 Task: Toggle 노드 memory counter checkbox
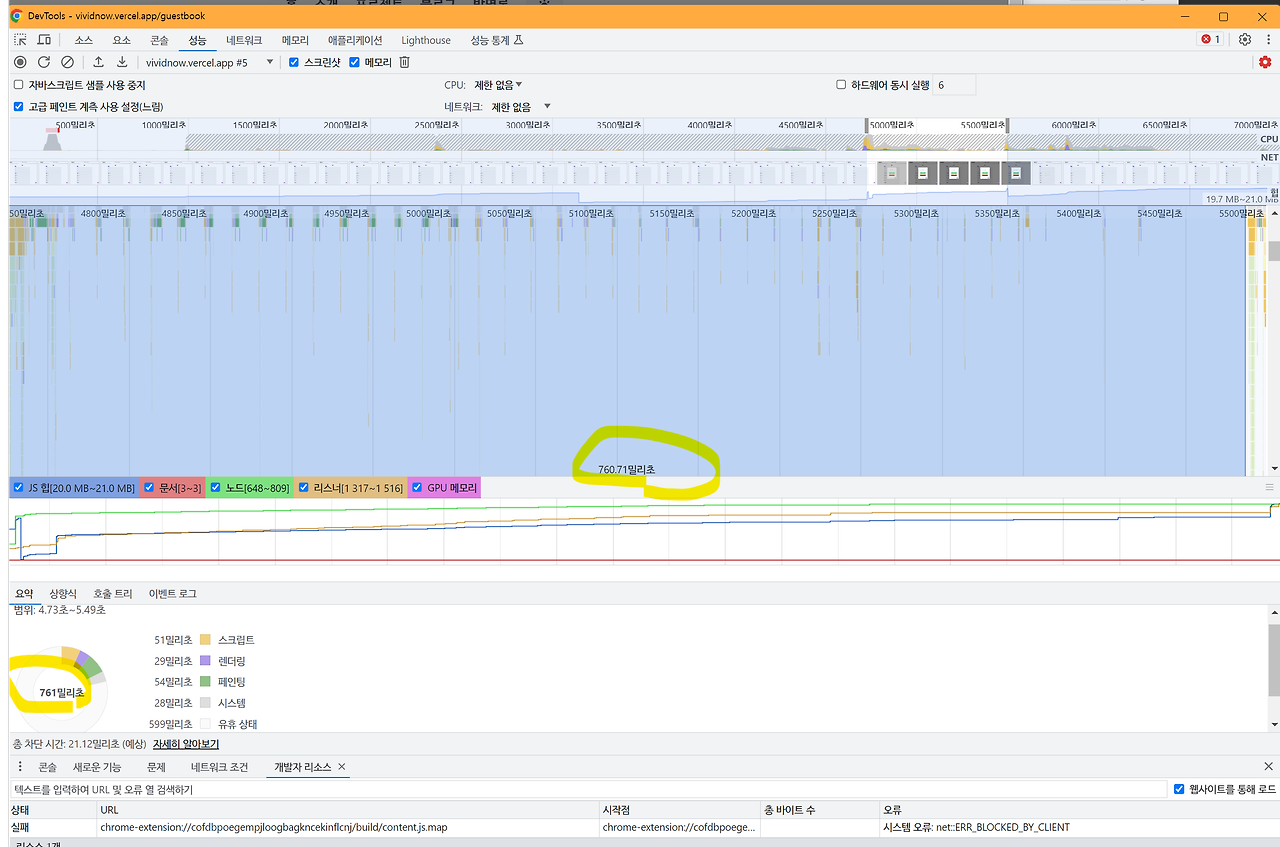(x=216, y=487)
